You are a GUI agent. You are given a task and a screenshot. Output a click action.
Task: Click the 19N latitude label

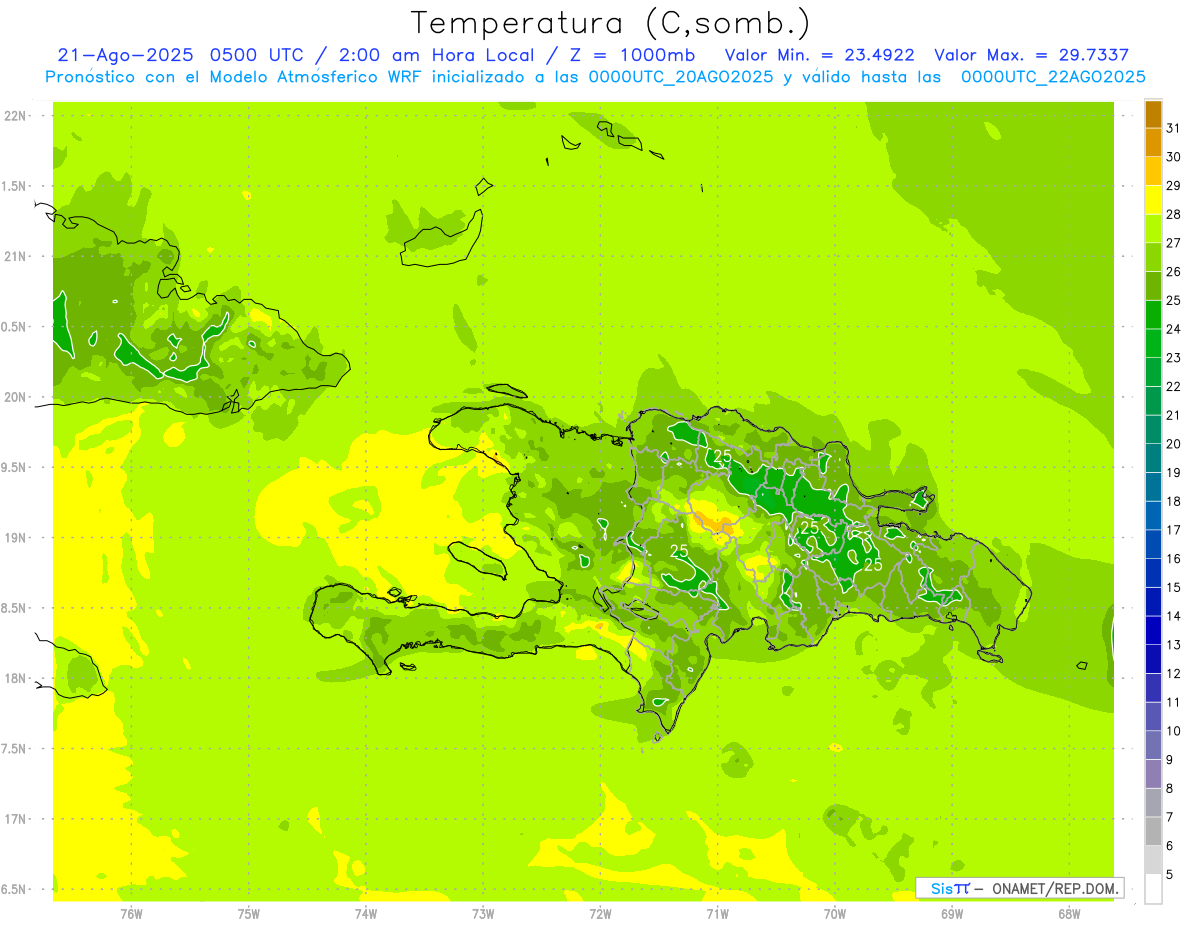[x=15, y=538]
